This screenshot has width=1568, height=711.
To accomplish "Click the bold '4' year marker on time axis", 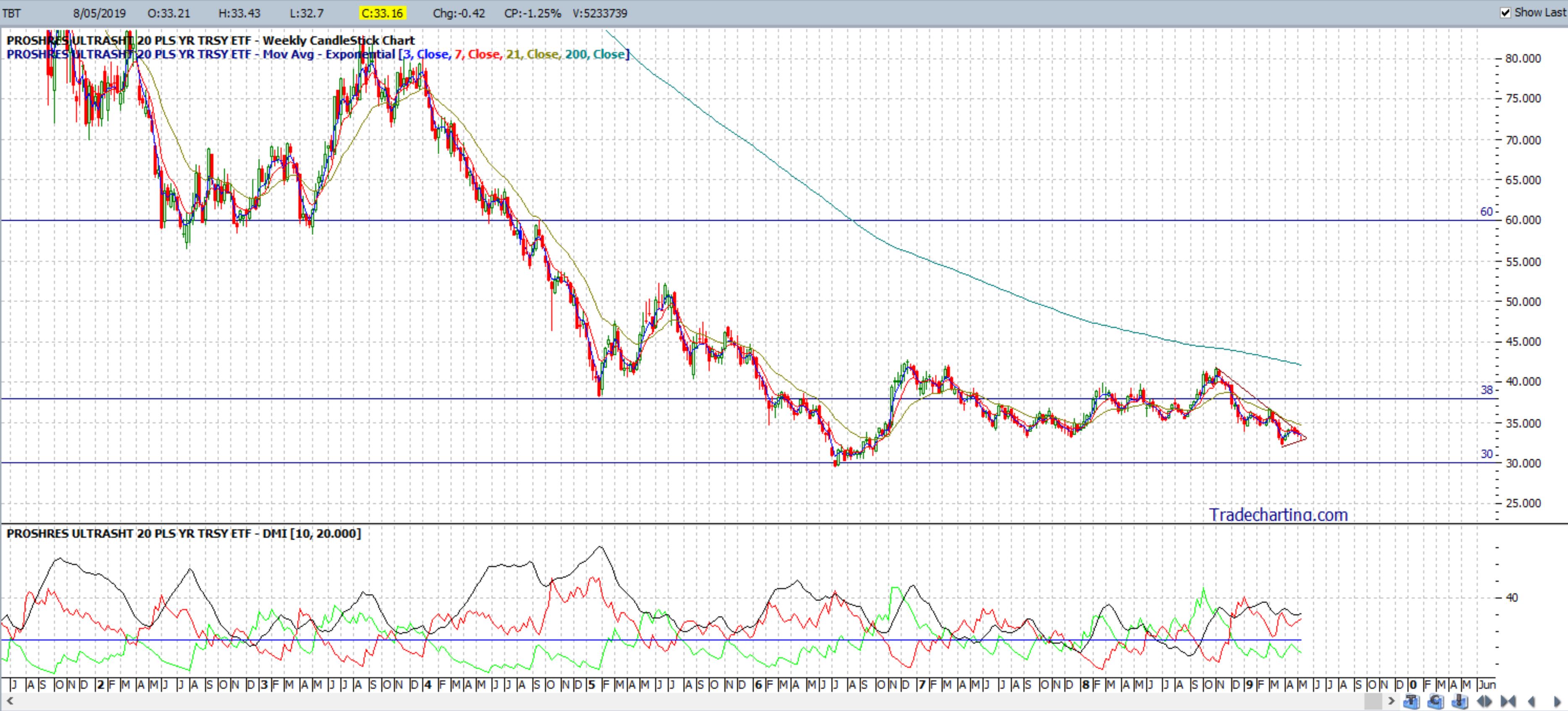I will [x=428, y=685].
